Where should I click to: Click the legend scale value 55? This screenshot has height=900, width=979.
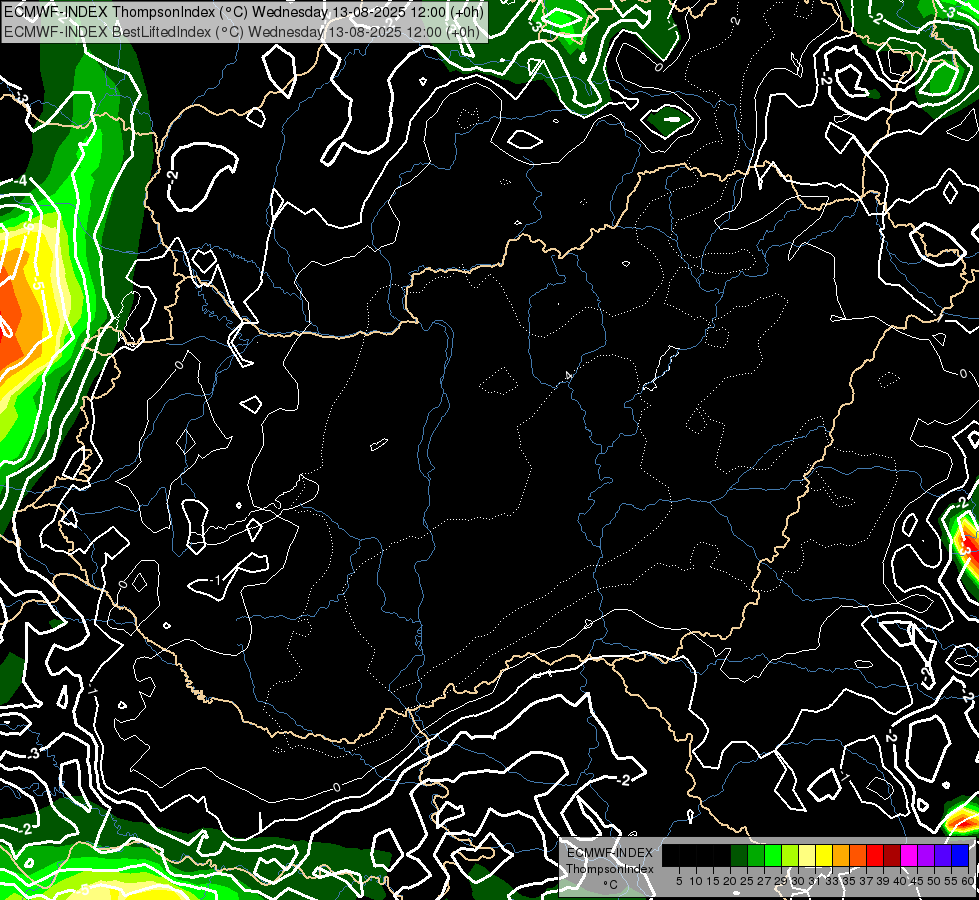[952, 881]
